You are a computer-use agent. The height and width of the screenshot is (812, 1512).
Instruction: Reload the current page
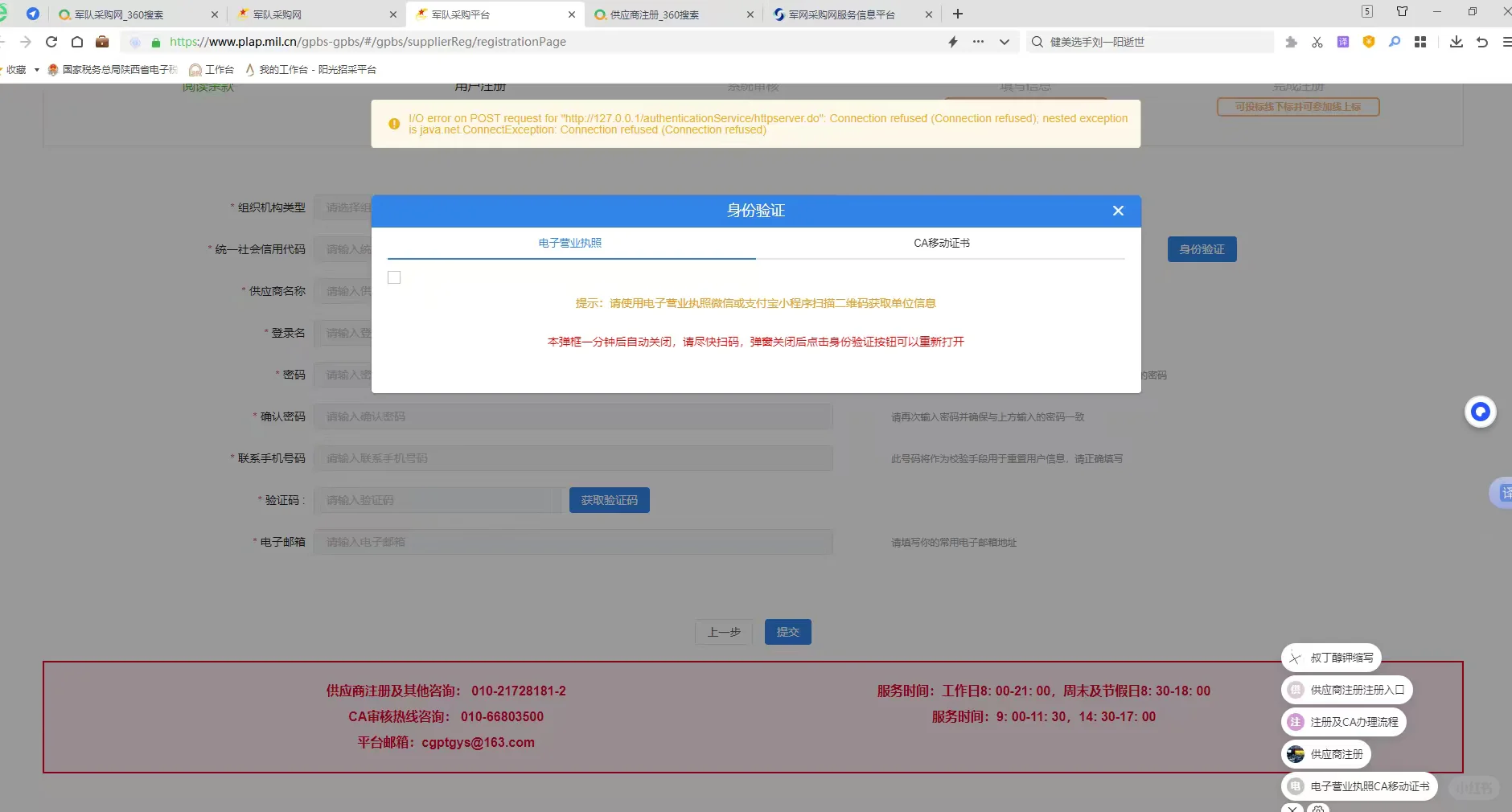point(51,42)
